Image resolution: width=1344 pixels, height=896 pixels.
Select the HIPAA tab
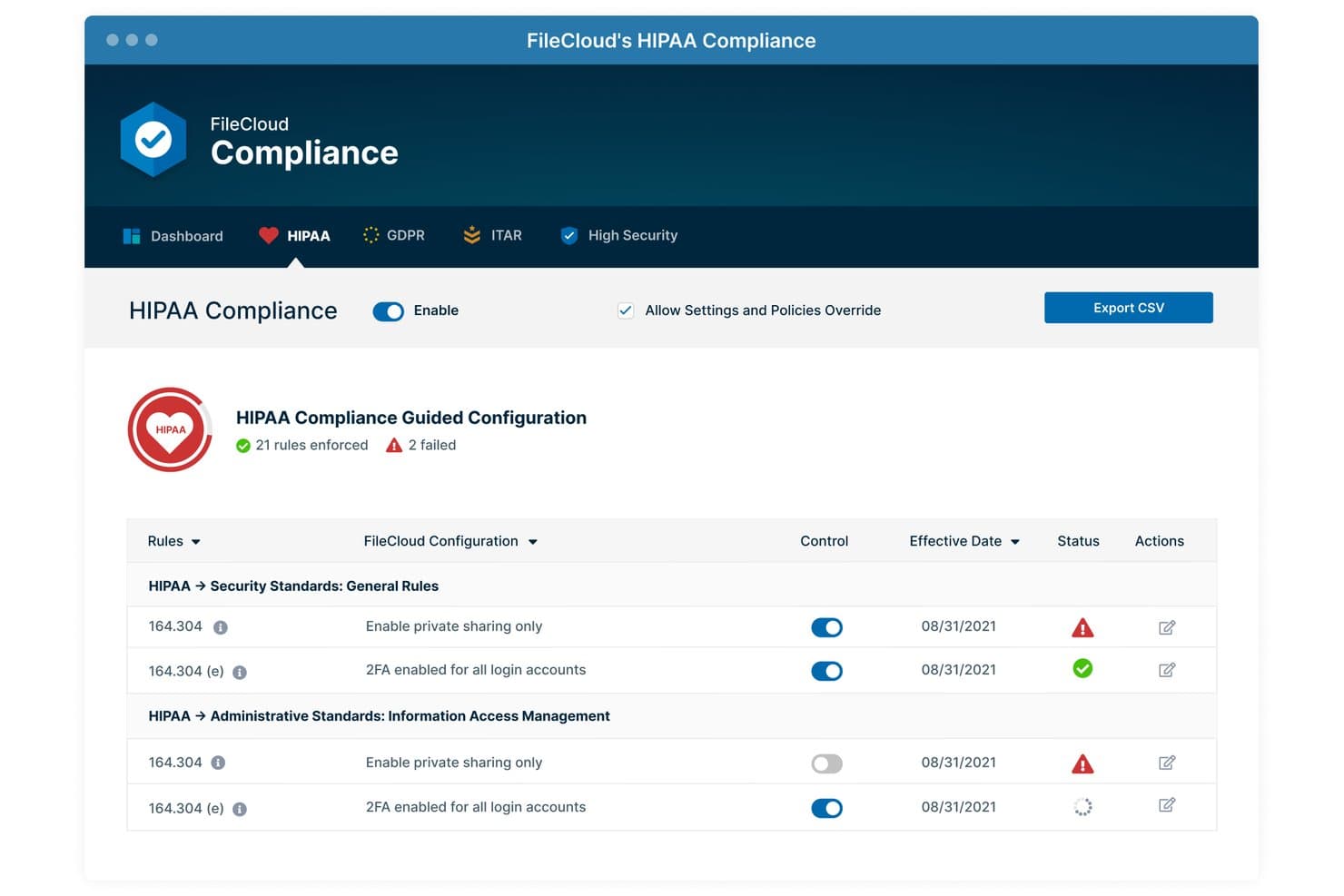point(294,236)
